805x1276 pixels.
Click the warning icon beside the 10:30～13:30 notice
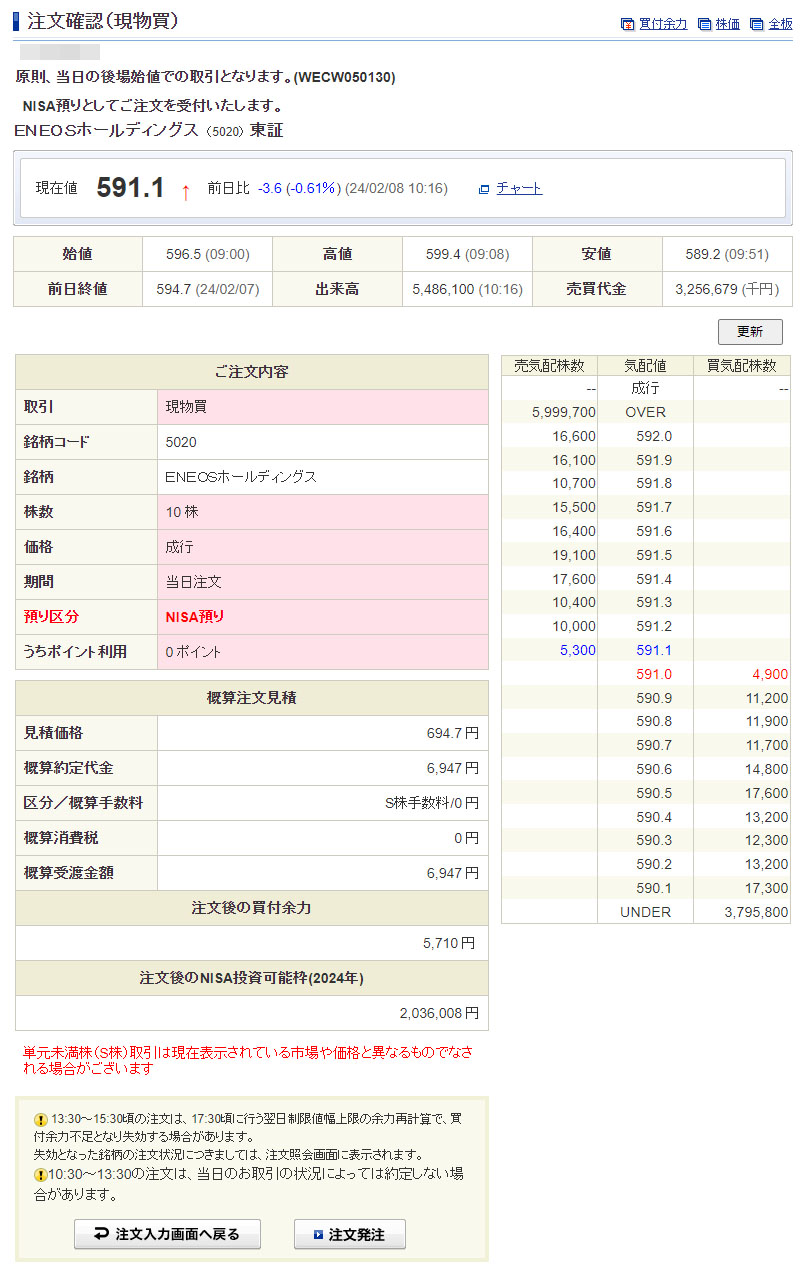pyautogui.click(x=41, y=1175)
